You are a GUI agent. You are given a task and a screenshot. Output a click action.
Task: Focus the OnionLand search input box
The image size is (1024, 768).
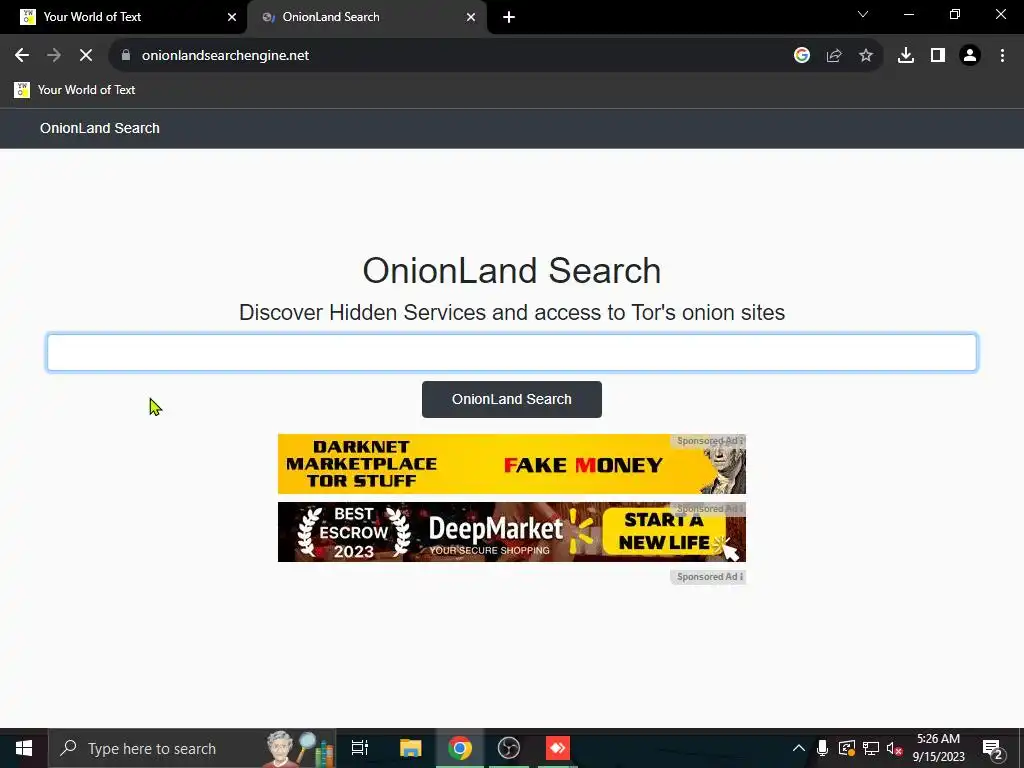[512, 353]
